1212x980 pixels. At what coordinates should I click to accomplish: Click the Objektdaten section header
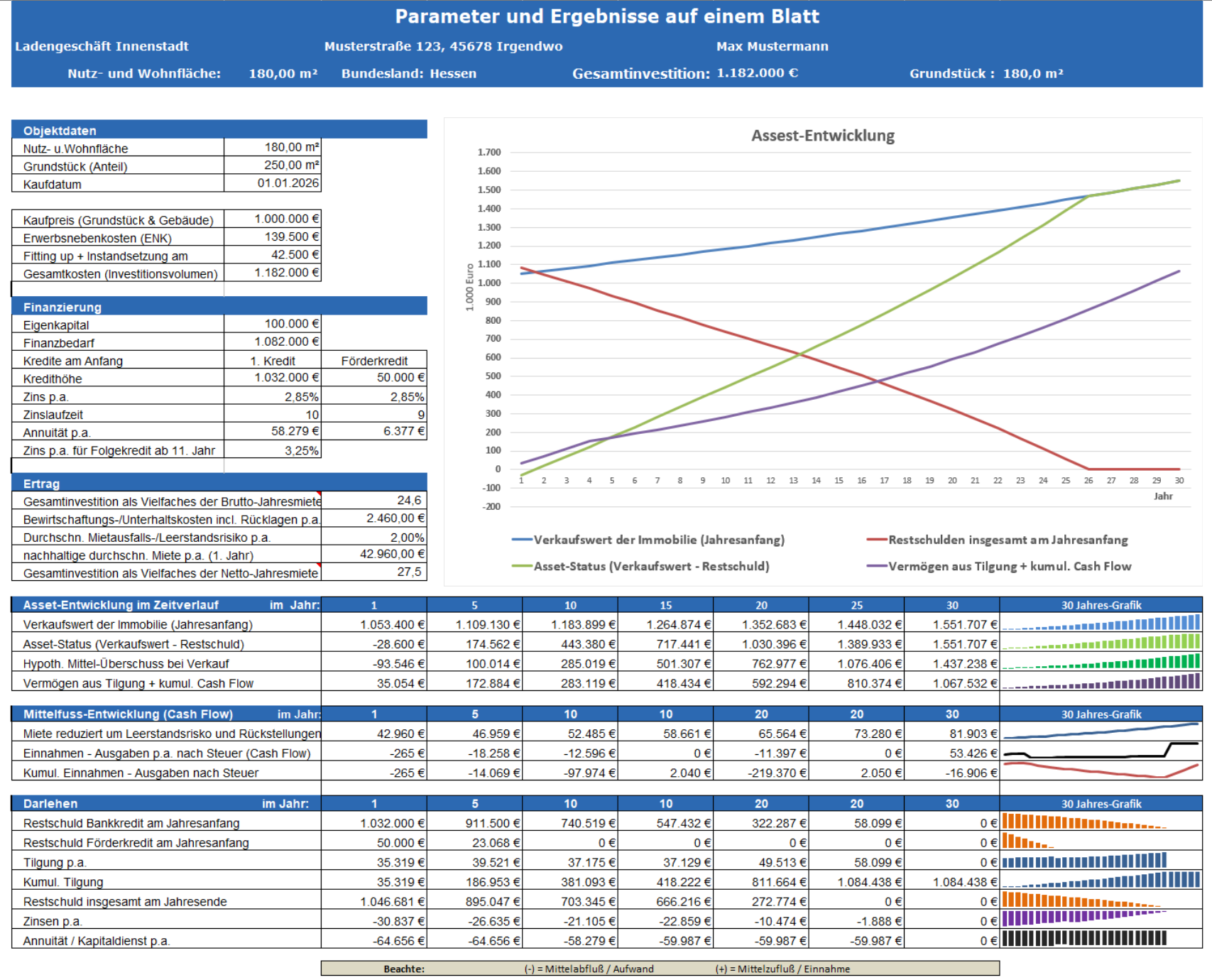click(x=219, y=130)
